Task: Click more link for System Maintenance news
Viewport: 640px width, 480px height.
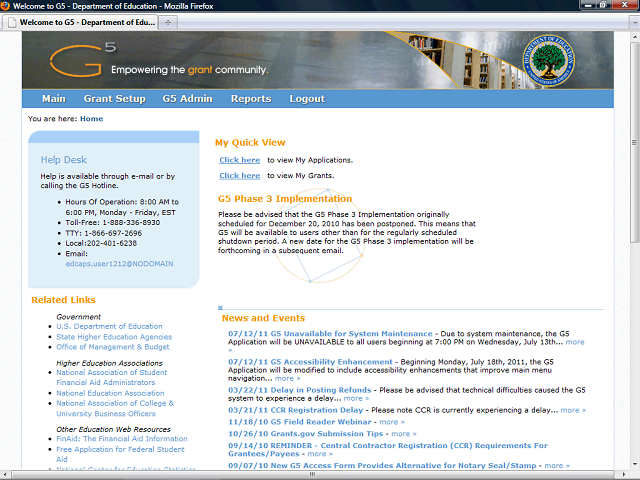Action: click(x=575, y=342)
